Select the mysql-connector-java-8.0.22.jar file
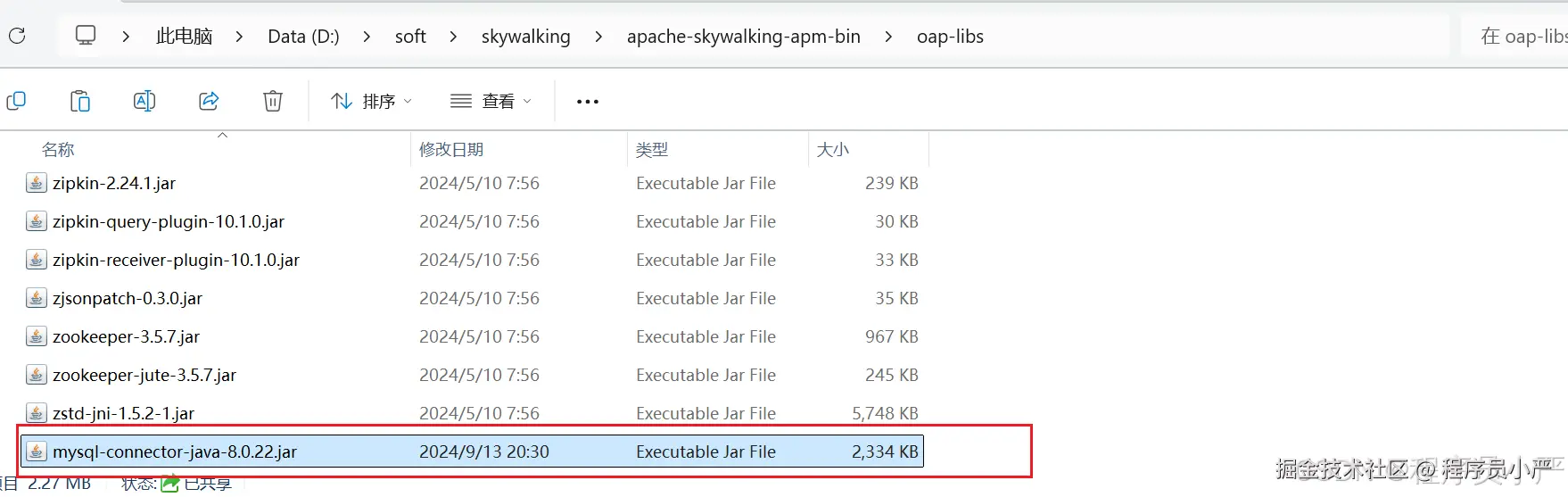 tap(175, 451)
